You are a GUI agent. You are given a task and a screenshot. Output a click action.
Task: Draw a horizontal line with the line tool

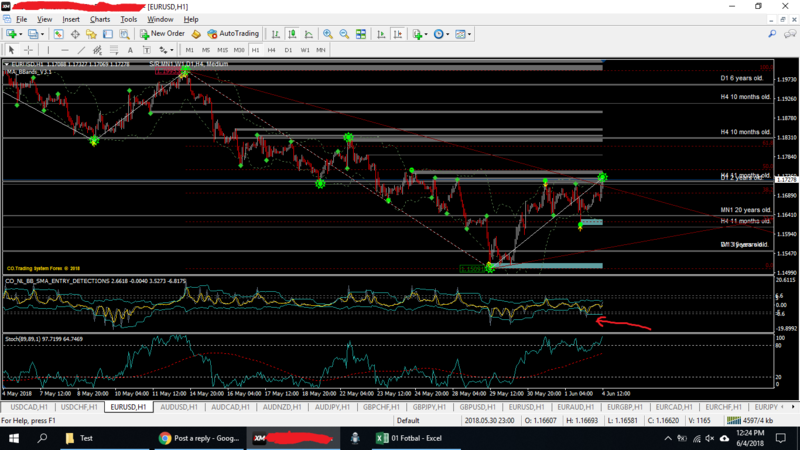(64, 50)
